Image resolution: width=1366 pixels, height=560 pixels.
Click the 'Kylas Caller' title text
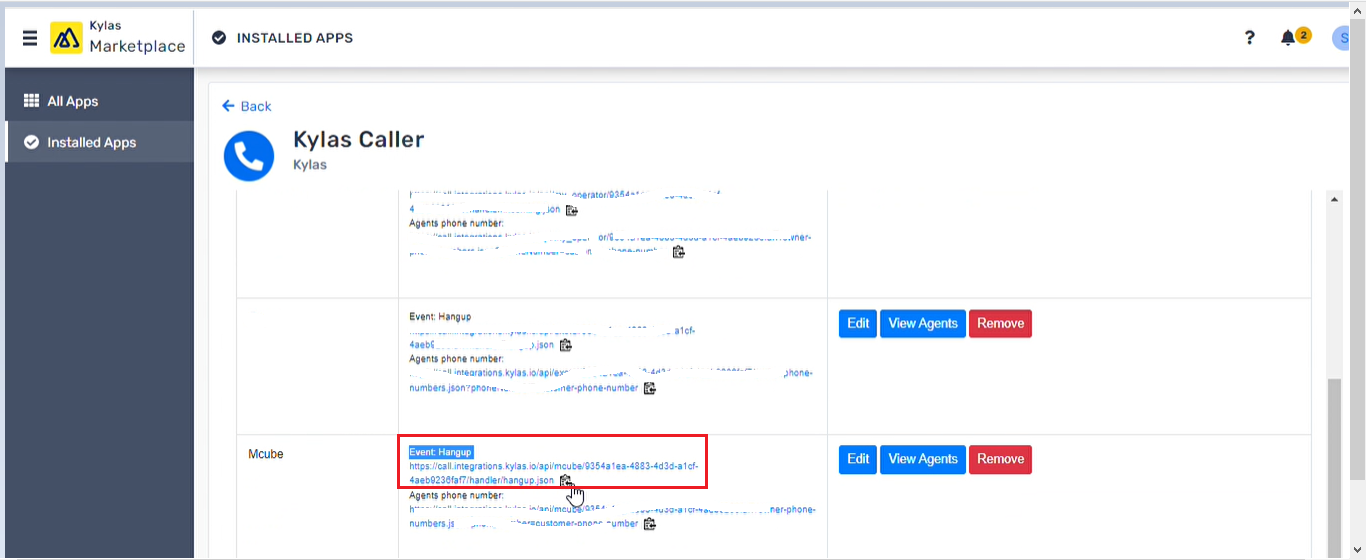[x=359, y=140]
